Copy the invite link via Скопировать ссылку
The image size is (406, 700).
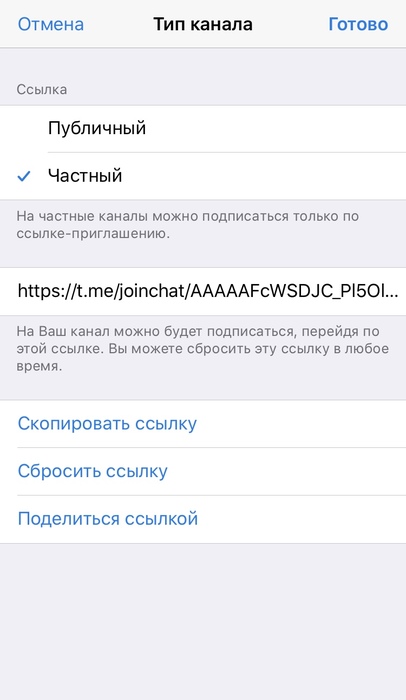tap(107, 423)
